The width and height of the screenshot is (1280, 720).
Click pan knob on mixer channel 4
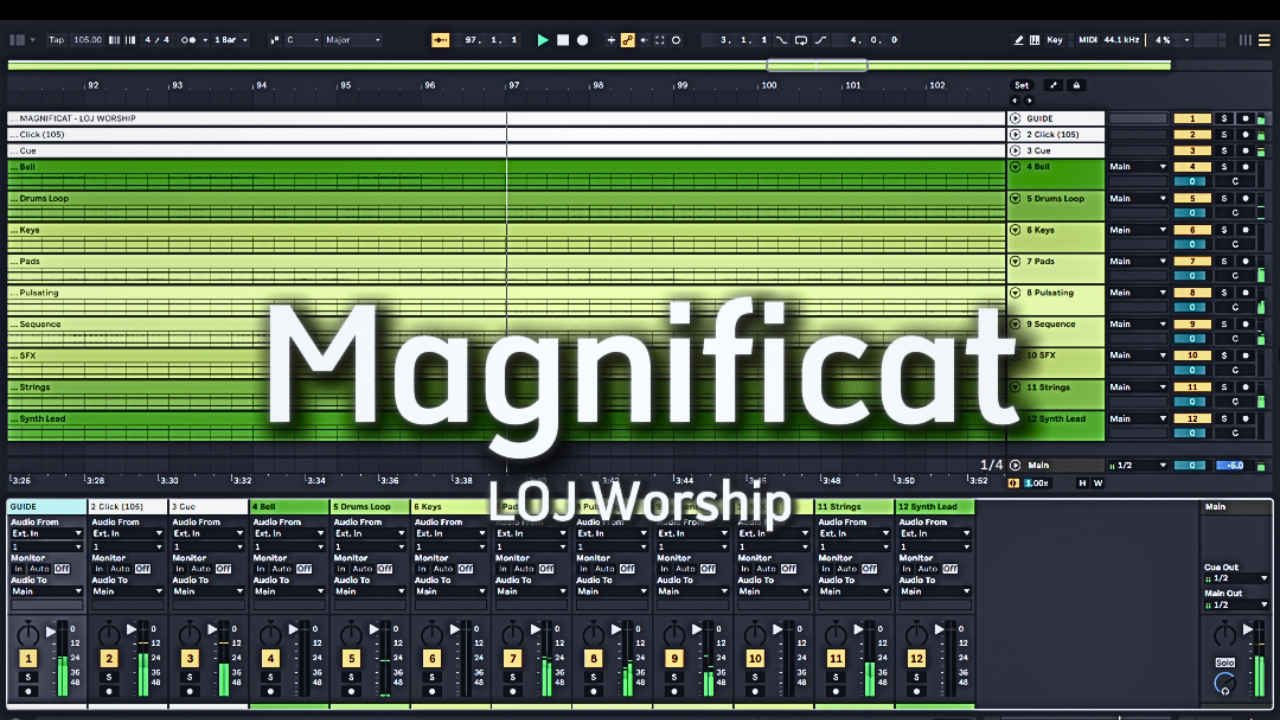[x=270, y=633]
